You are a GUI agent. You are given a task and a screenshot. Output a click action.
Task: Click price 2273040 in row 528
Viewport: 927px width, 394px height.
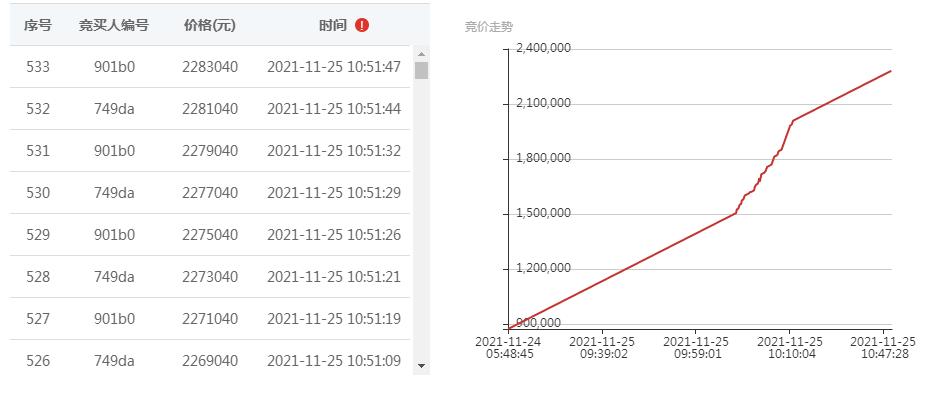click(210, 277)
